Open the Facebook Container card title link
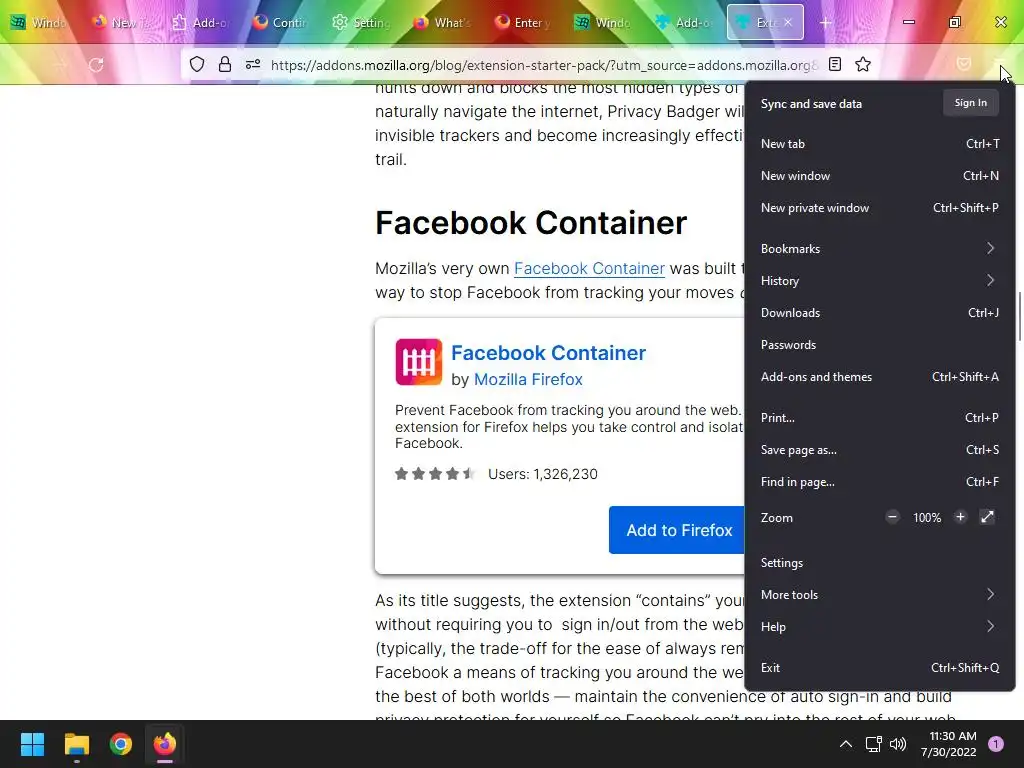Viewport: 1024px width, 768px height. tap(548, 353)
